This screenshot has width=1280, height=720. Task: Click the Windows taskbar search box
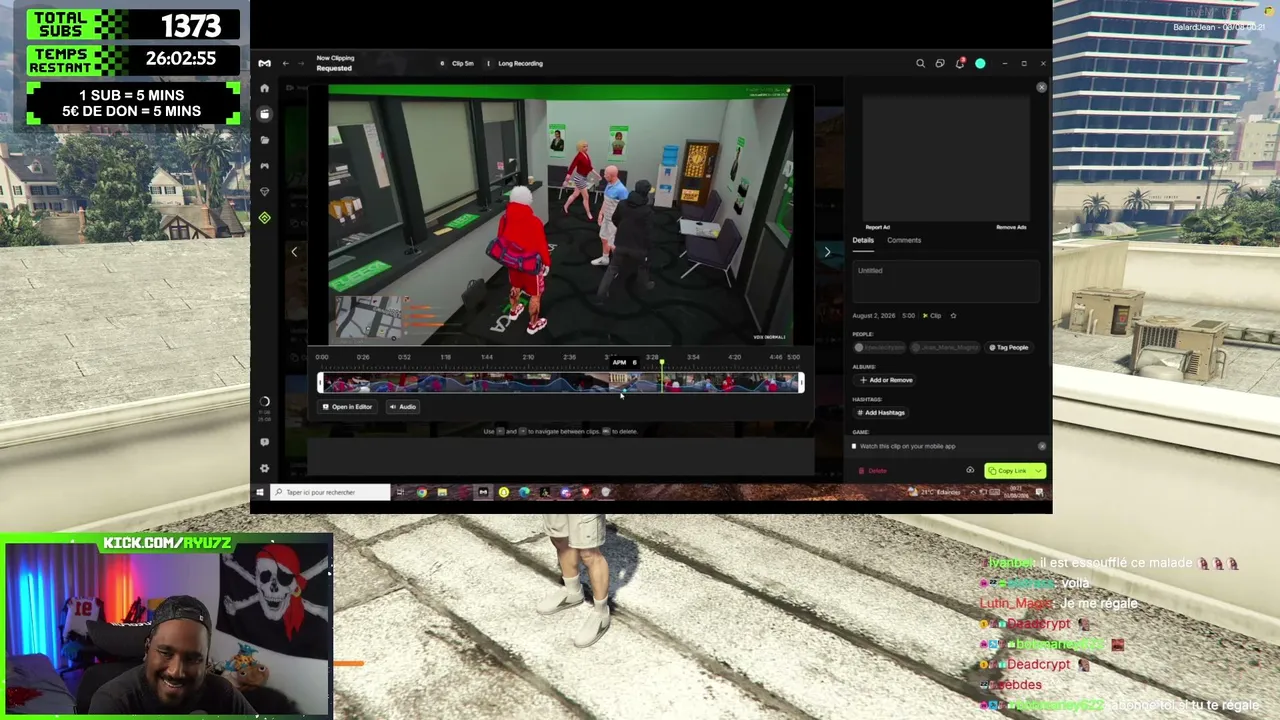point(330,492)
